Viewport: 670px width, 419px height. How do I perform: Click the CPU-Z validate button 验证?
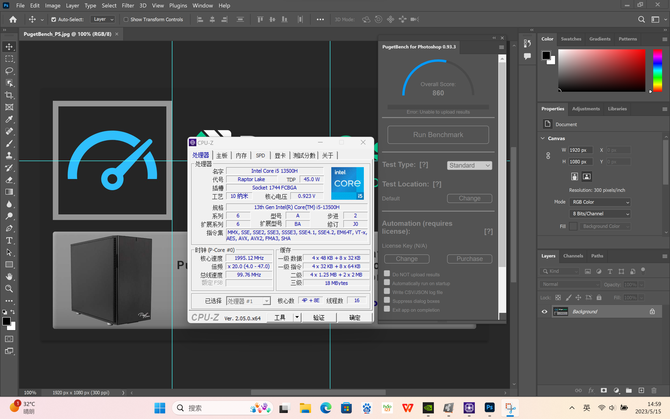pyautogui.click(x=319, y=317)
